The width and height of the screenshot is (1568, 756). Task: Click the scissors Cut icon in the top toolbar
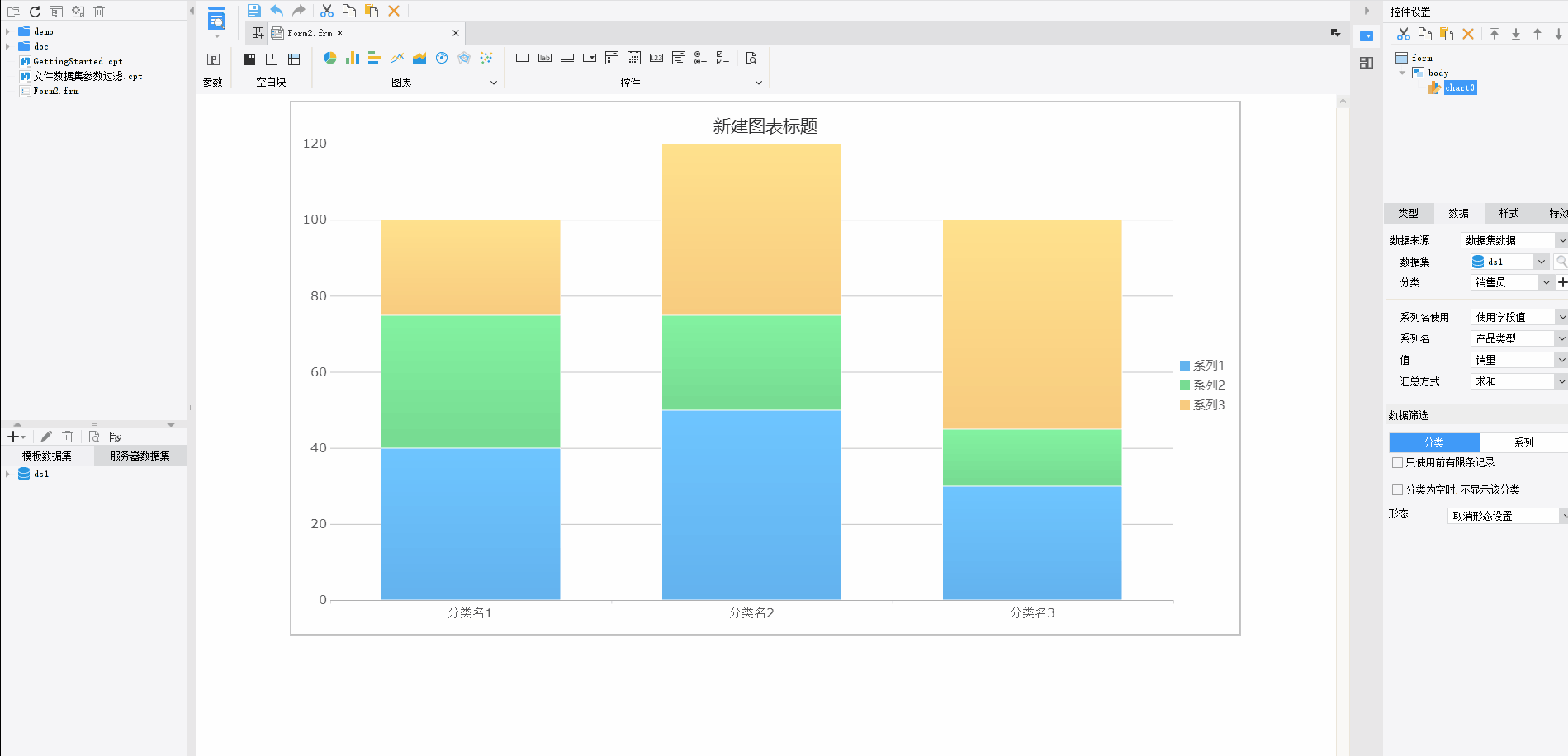click(327, 11)
